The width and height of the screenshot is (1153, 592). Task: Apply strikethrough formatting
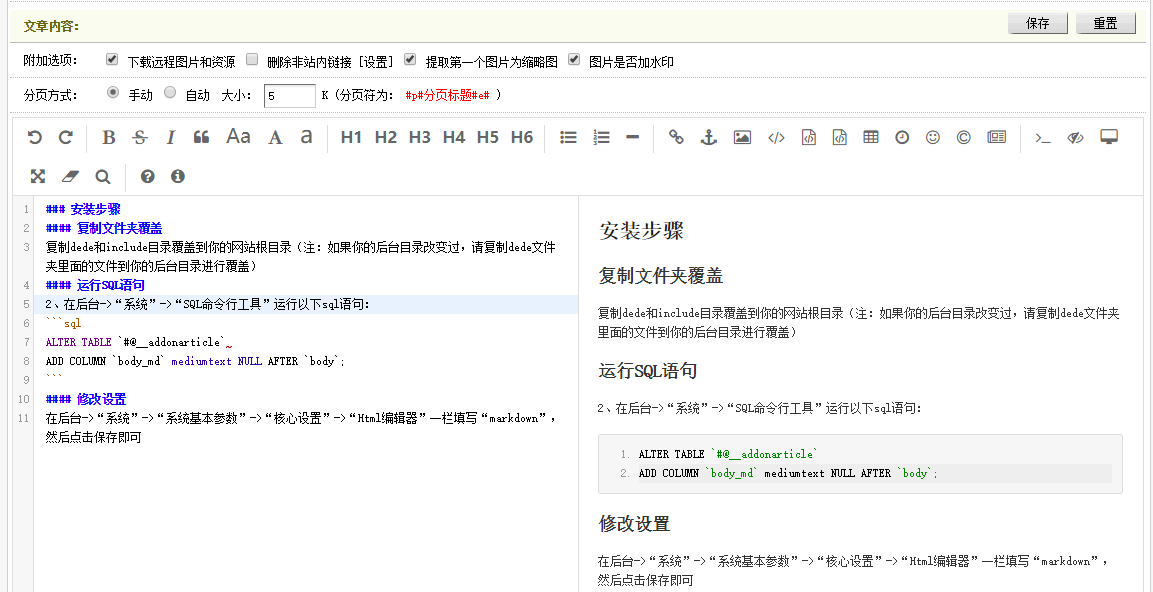pos(140,137)
